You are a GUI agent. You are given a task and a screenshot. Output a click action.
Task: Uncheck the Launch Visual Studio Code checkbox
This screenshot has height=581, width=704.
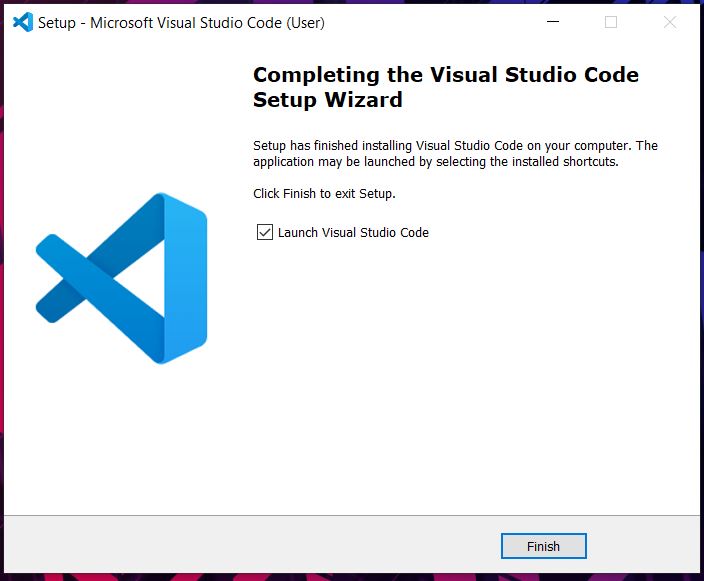[265, 232]
